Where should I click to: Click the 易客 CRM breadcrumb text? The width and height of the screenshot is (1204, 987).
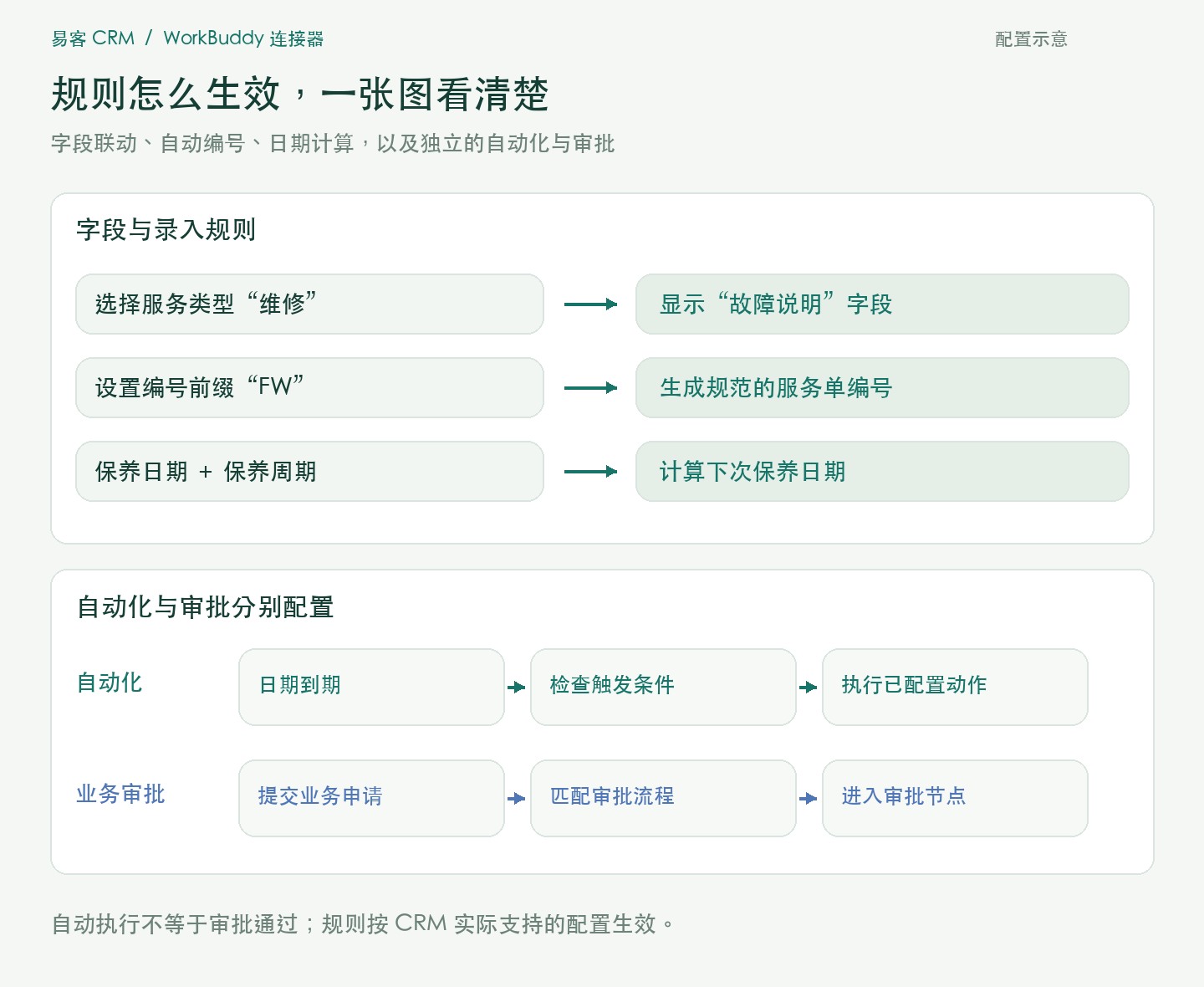(93, 38)
